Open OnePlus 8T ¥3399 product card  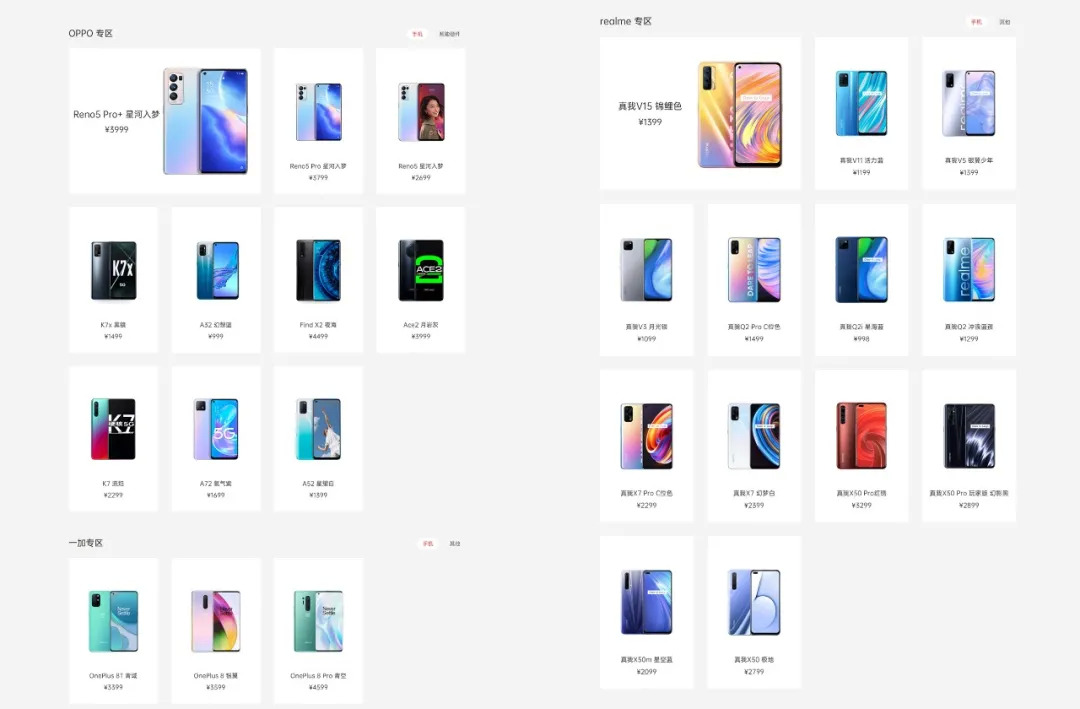click(x=113, y=631)
